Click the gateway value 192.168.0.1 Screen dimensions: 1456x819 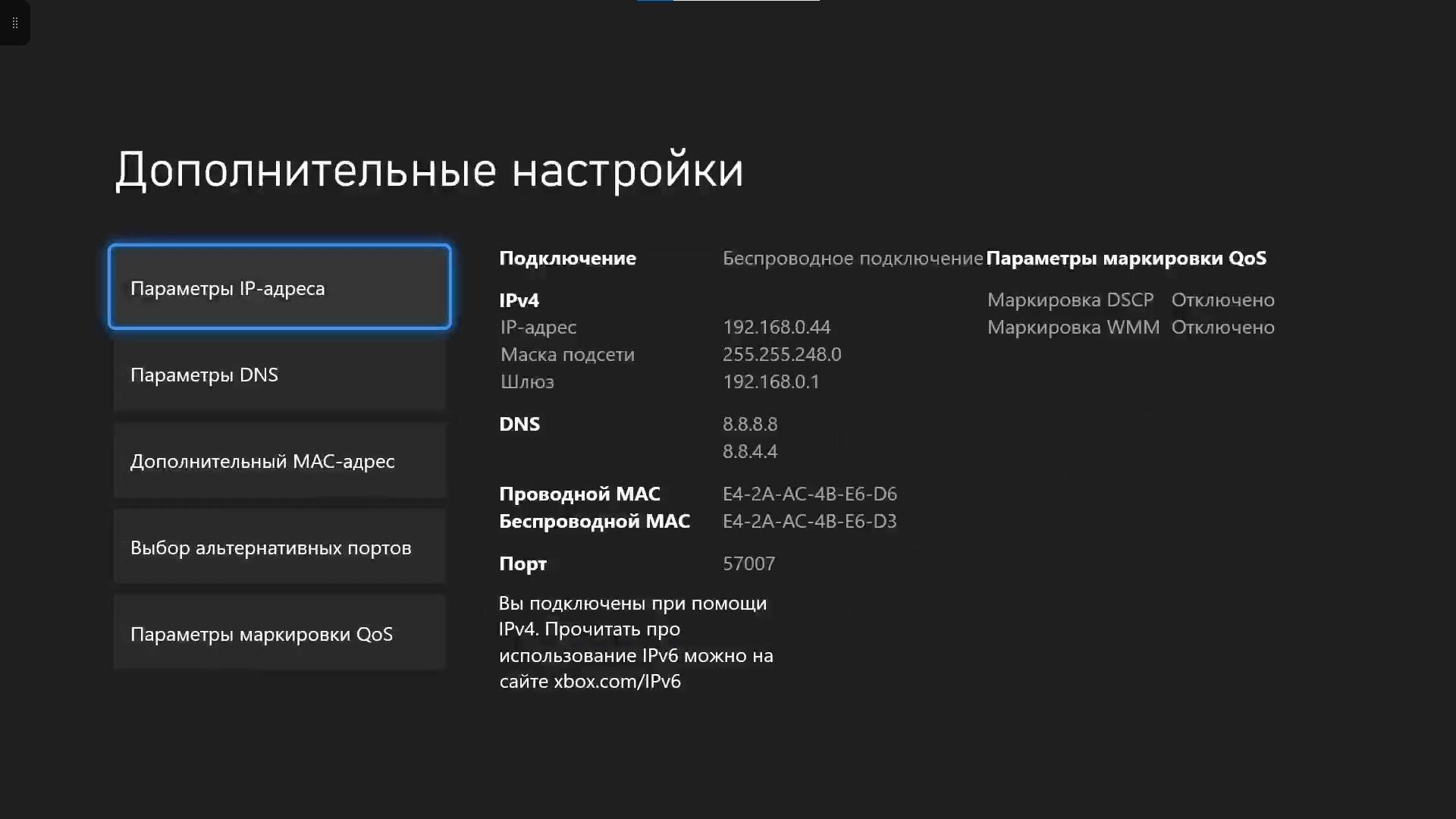coord(770,382)
